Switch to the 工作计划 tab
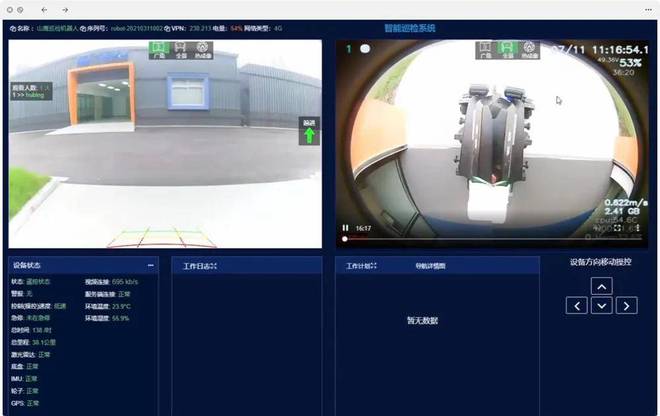The width and height of the screenshot is (660, 416). tap(358, 266)
